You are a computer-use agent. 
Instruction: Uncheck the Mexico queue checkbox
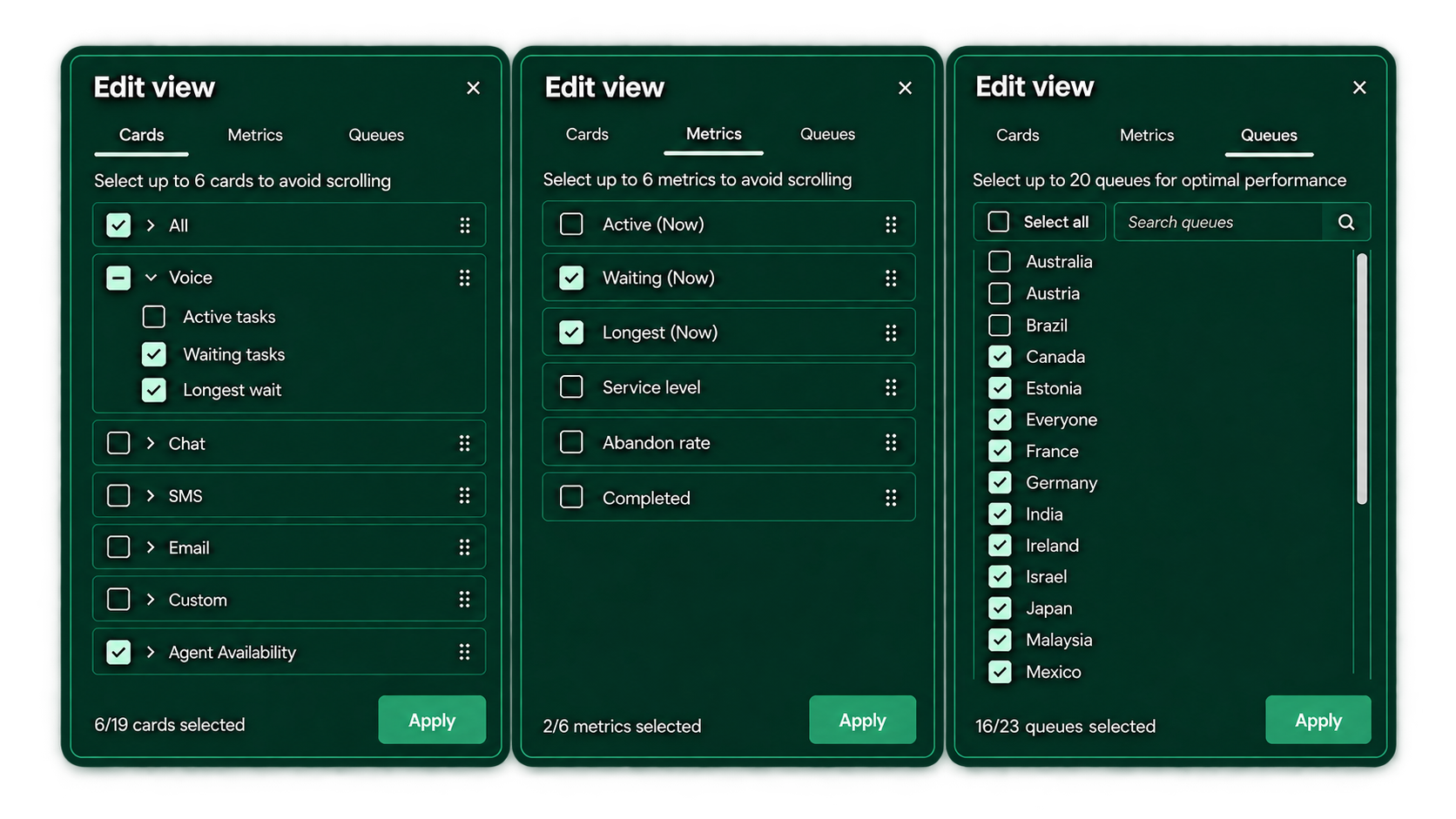pos(1000,672)
